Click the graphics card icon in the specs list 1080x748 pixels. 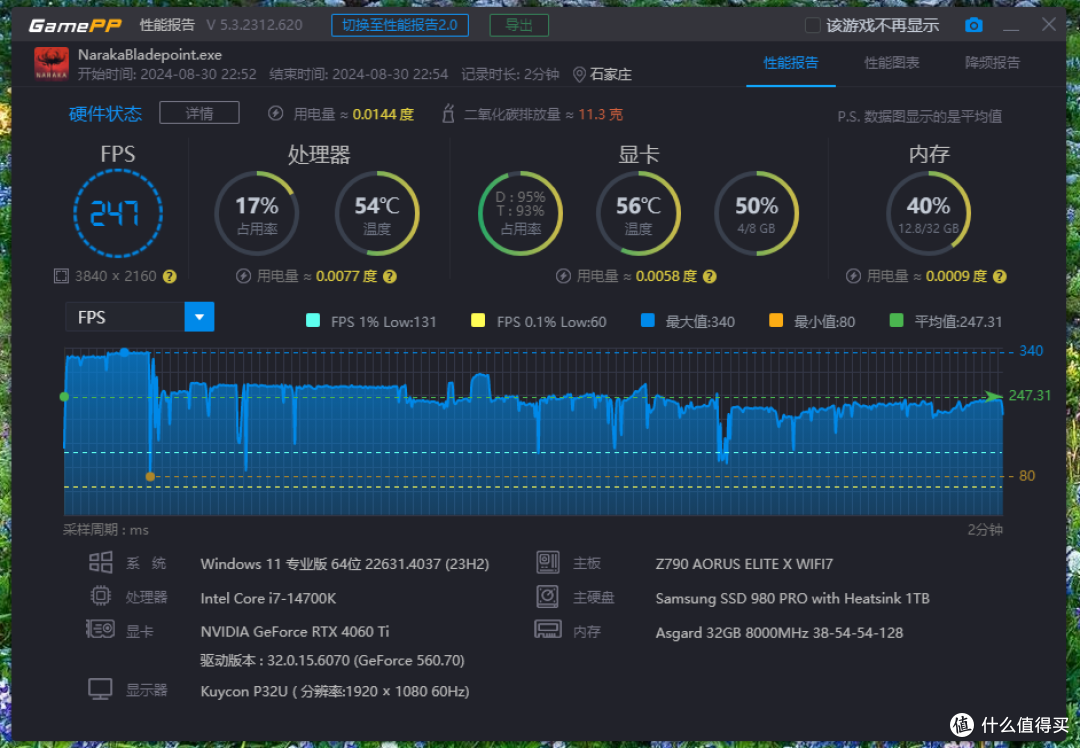pos(101,629)
